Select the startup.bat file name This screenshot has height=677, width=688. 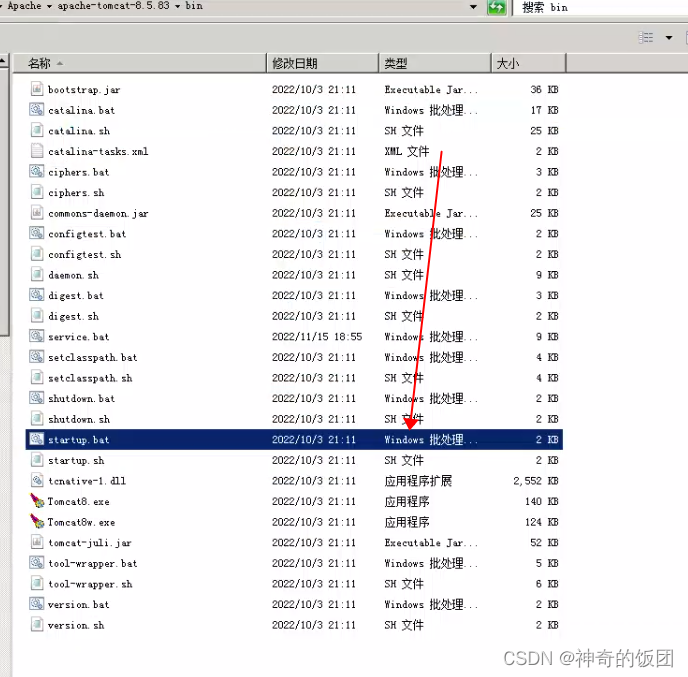79,440
